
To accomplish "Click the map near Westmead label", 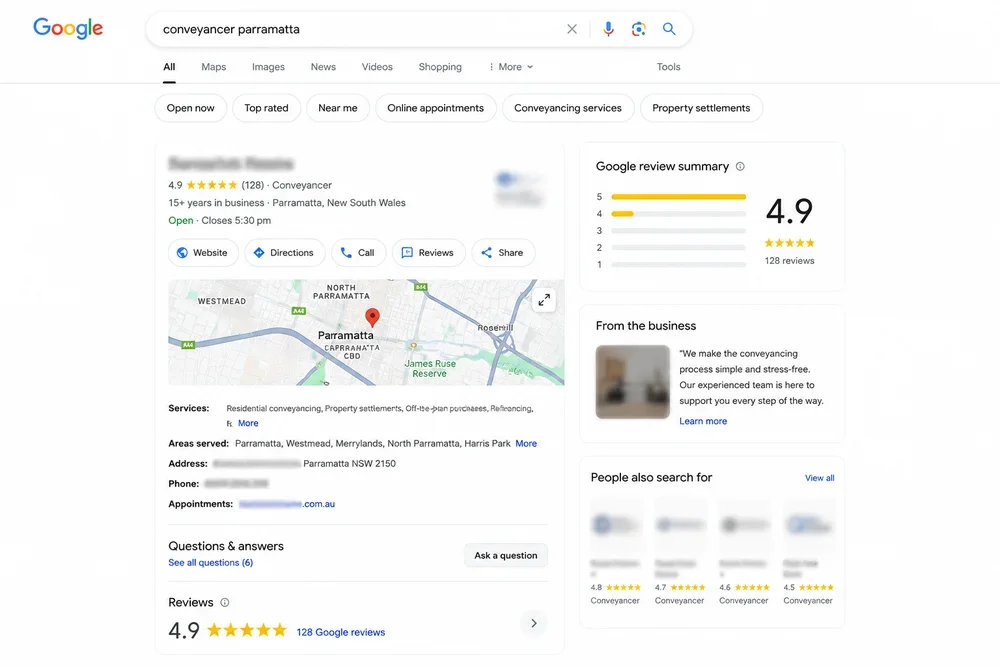I will [x=221, y=301].
